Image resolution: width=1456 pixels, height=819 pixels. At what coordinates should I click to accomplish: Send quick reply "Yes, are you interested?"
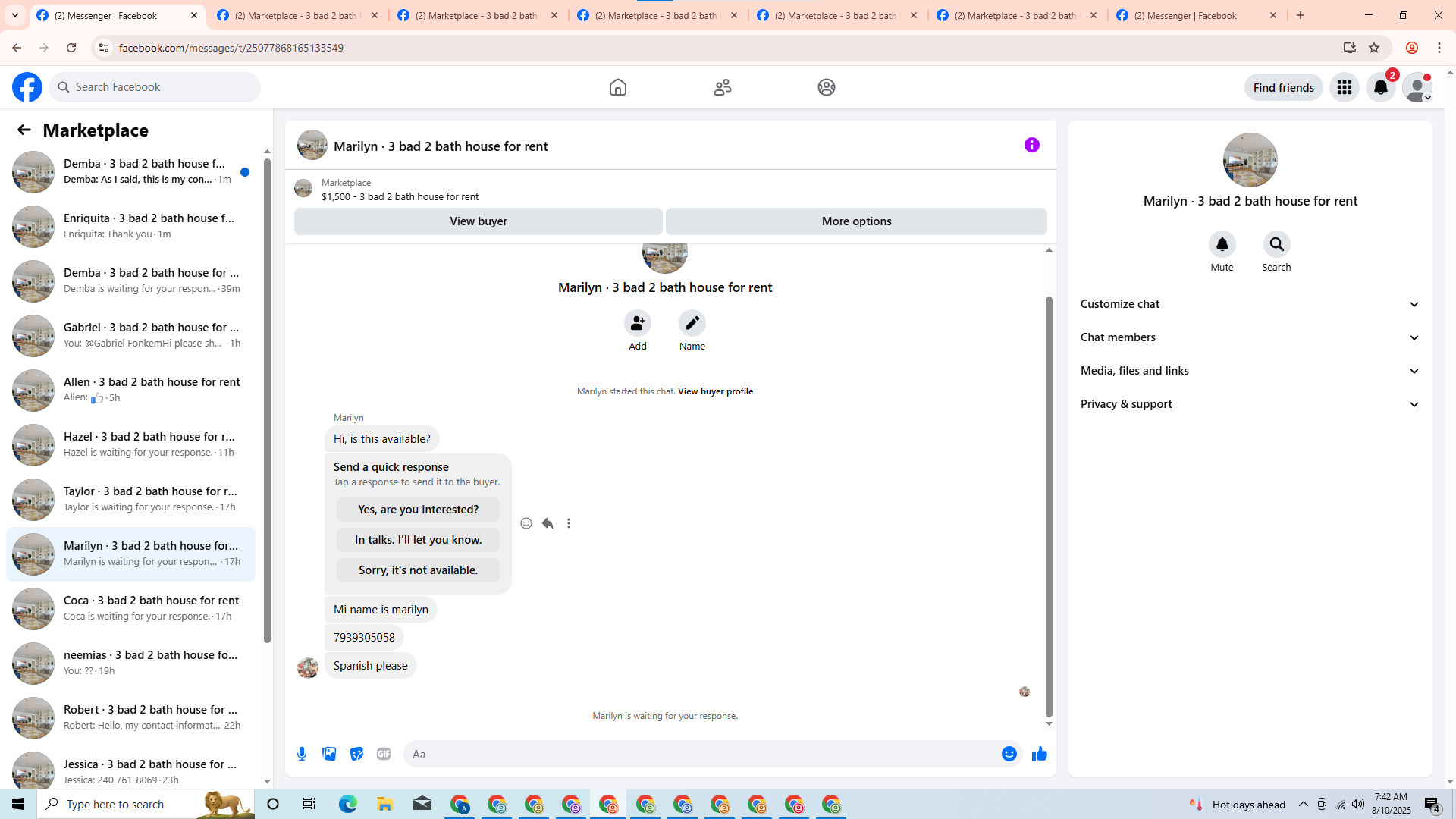click(x=418, y=510)
